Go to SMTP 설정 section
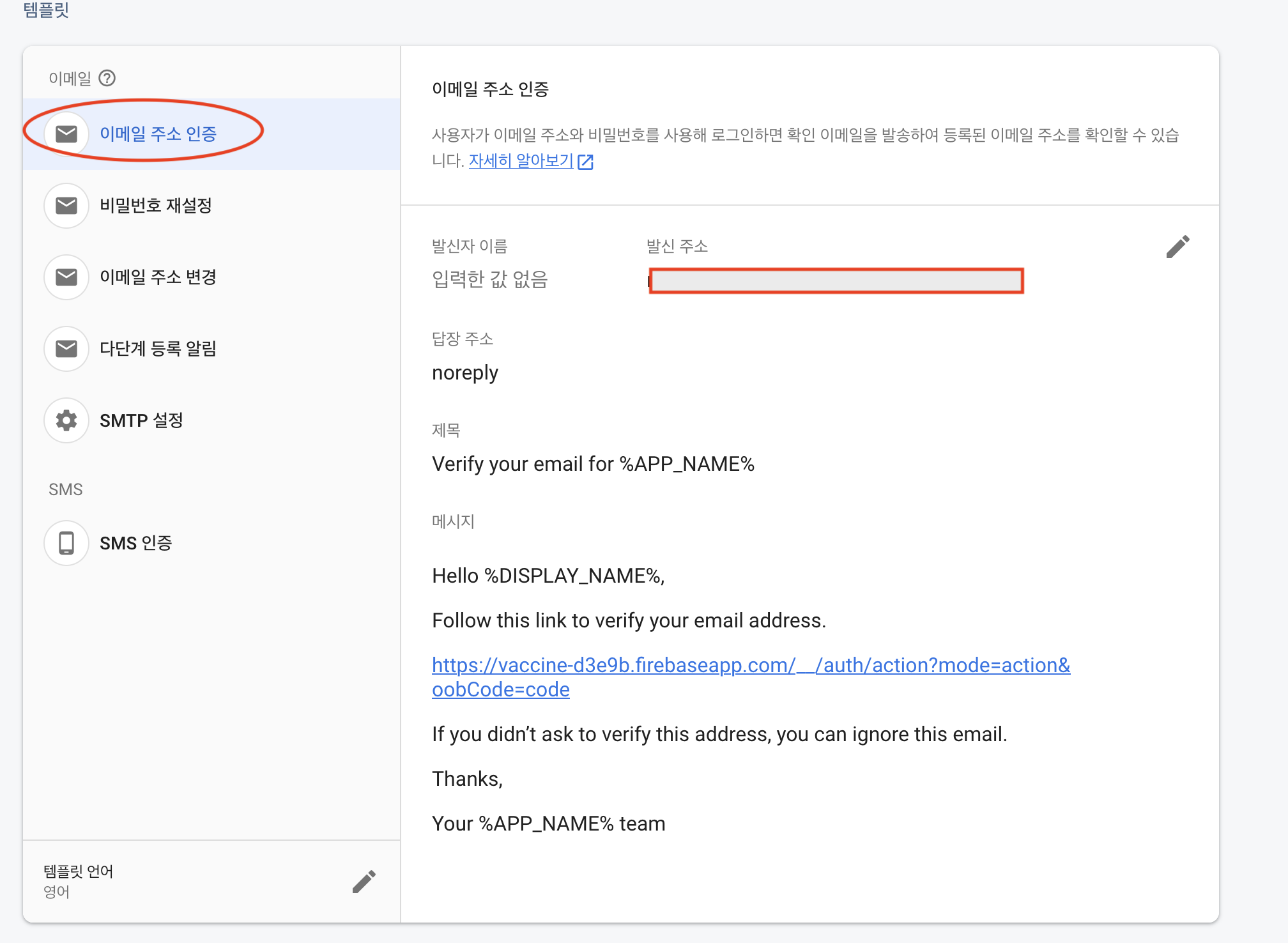Image resolution: width=1288 pixels, height=943 pixels. (141, 420)
